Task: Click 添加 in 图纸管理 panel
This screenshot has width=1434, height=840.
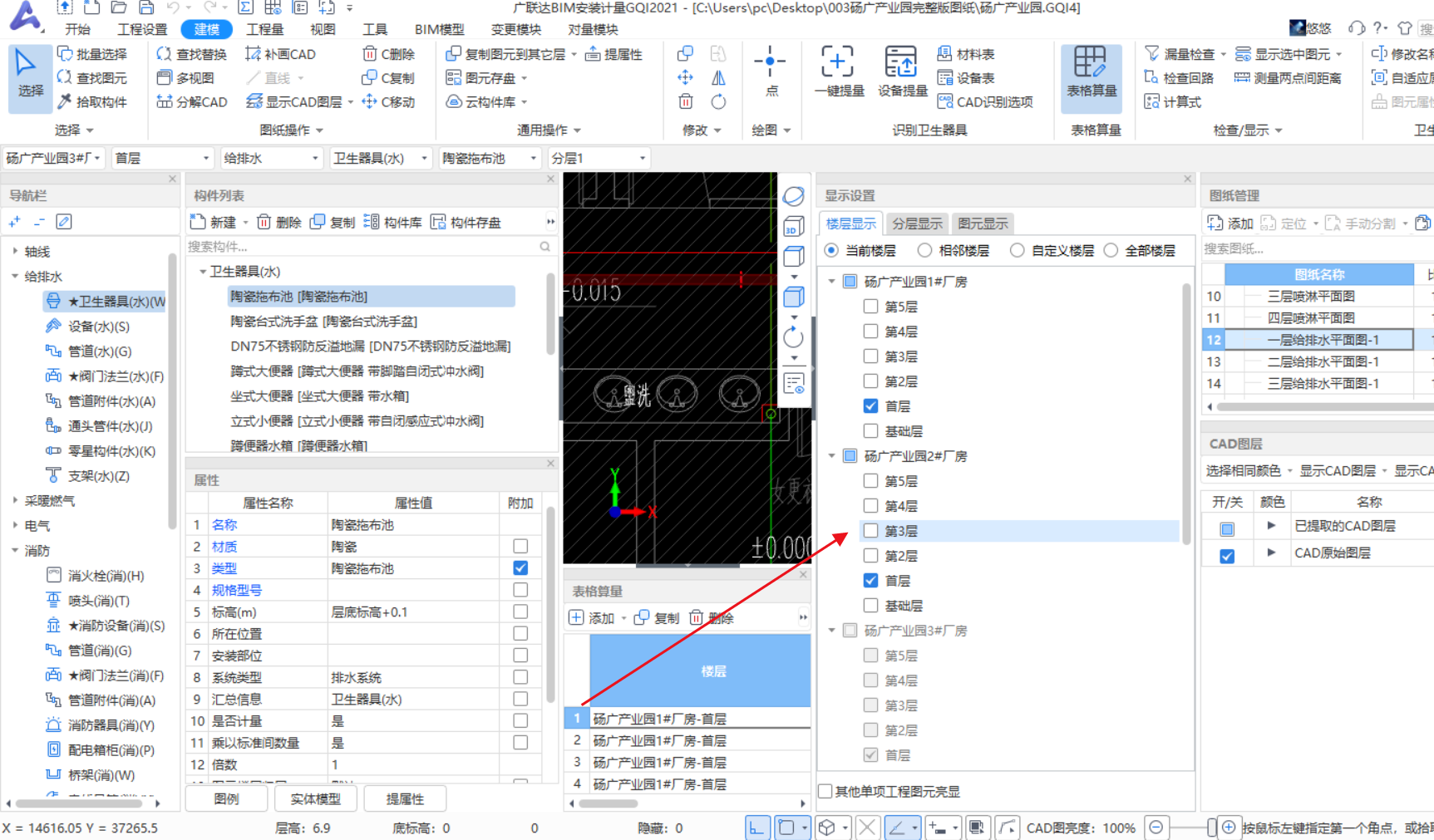Action: pyautogui.click(x=1230, y=224)
